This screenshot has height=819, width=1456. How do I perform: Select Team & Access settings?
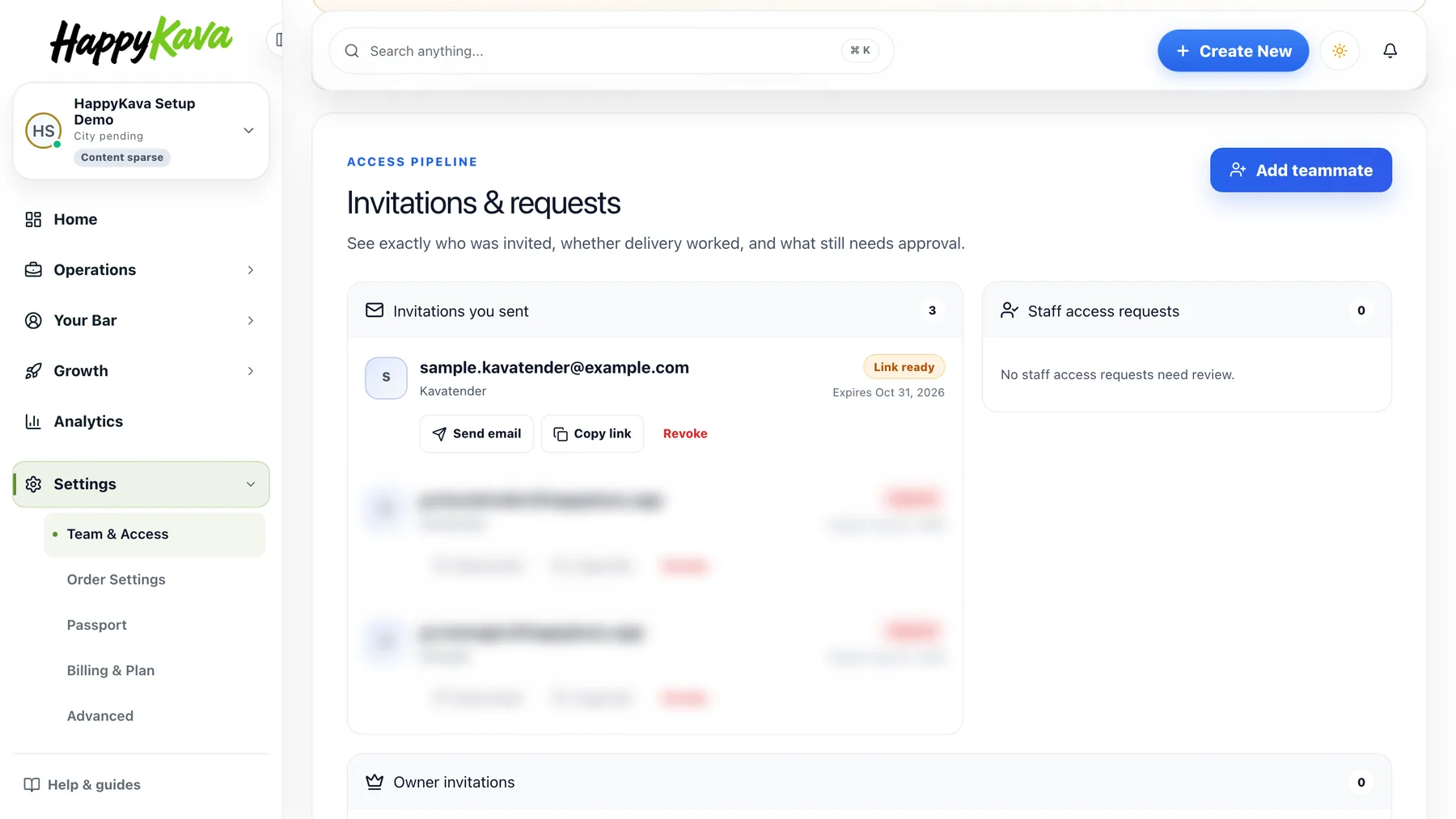coord(154,534)
